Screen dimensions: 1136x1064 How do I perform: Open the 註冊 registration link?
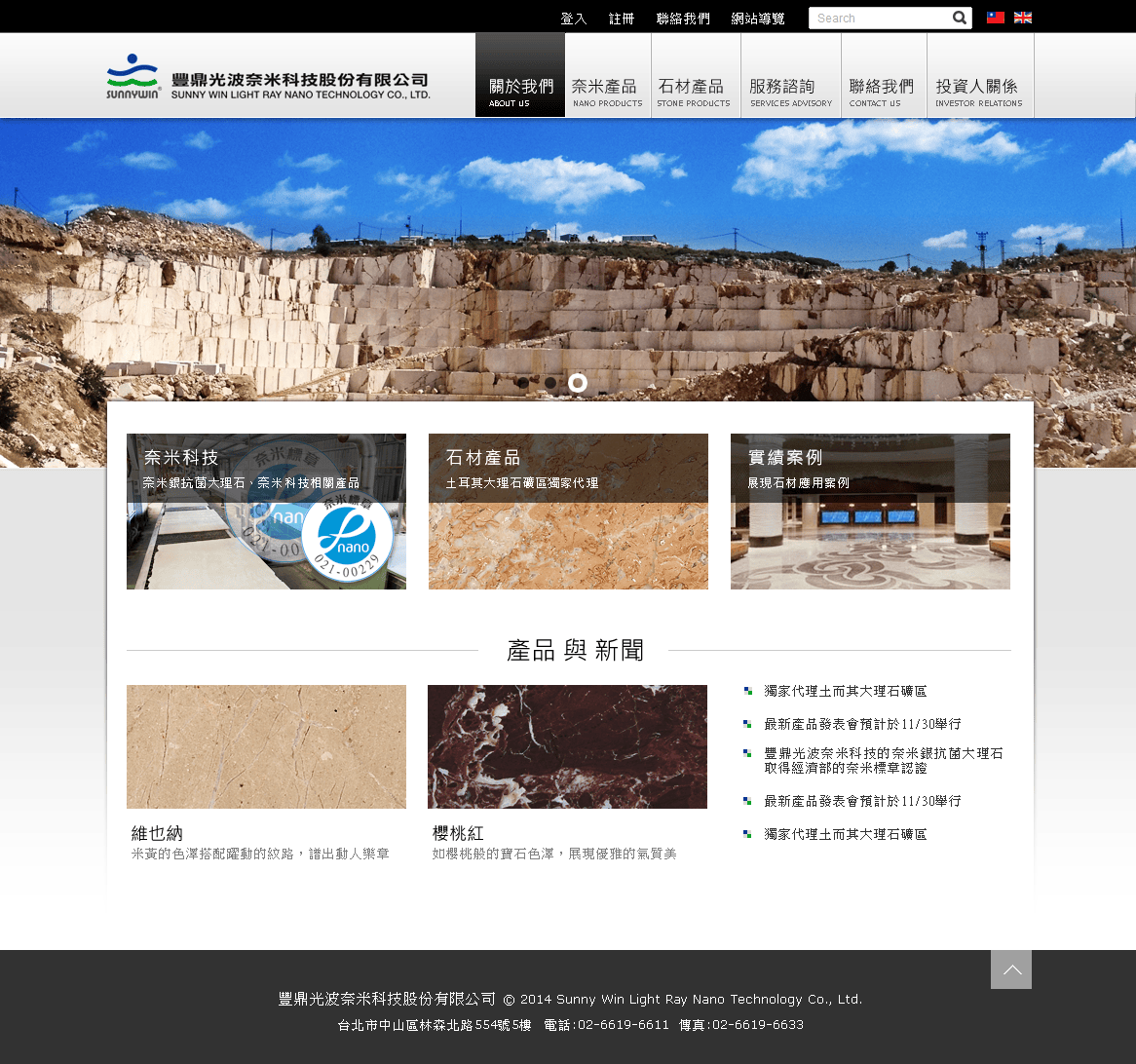click(x=622, y=18)
